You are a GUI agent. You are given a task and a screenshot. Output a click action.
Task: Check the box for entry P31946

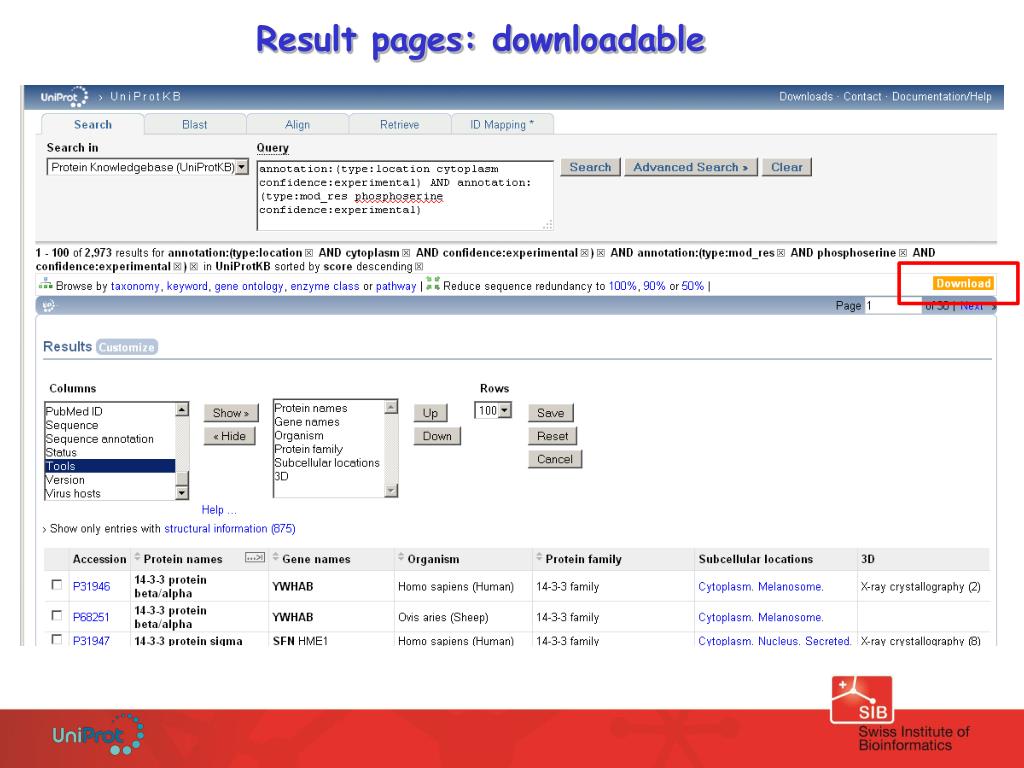point(57,584)
